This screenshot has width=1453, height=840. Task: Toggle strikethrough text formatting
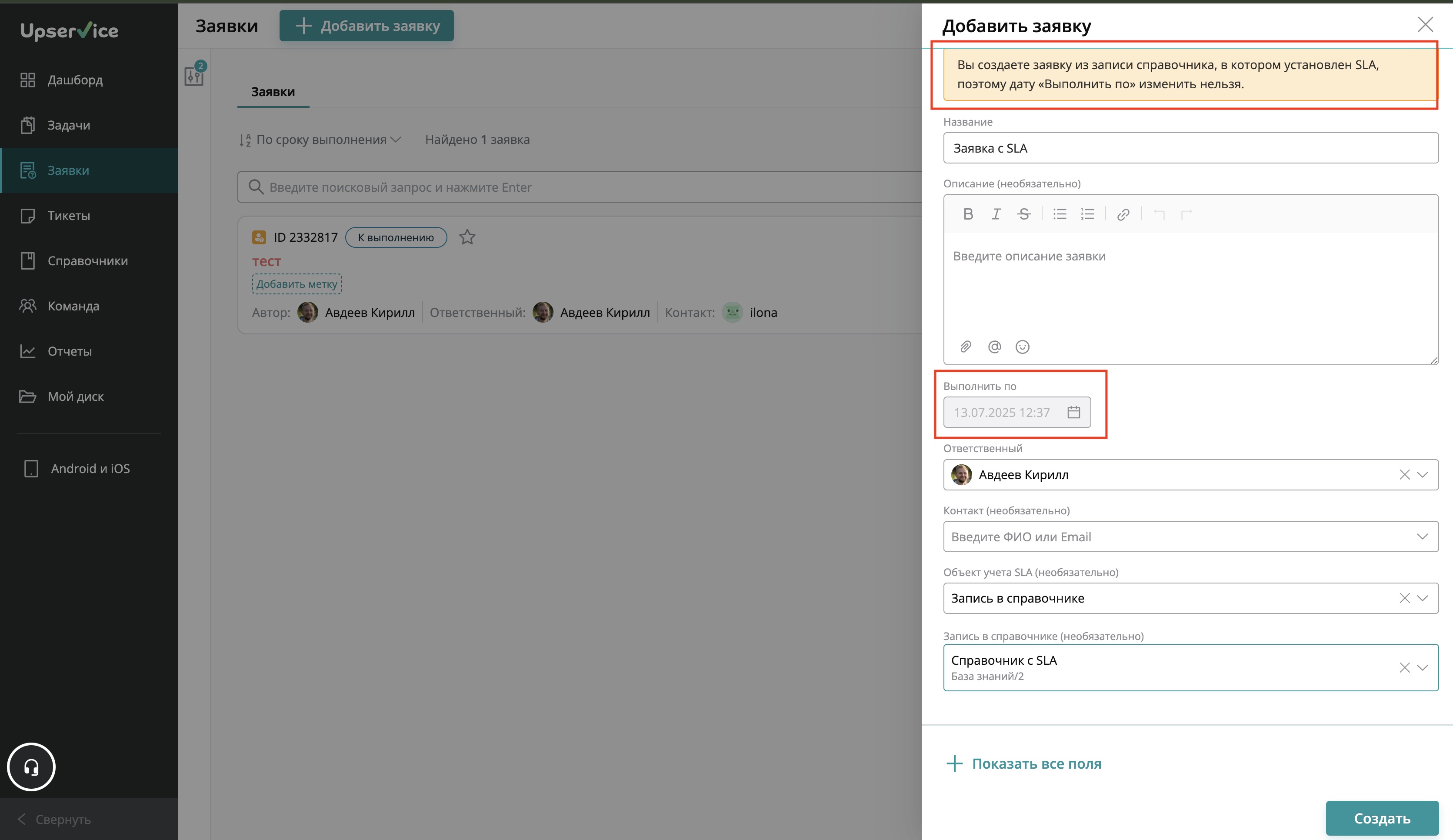click(x=1024, y=214)
